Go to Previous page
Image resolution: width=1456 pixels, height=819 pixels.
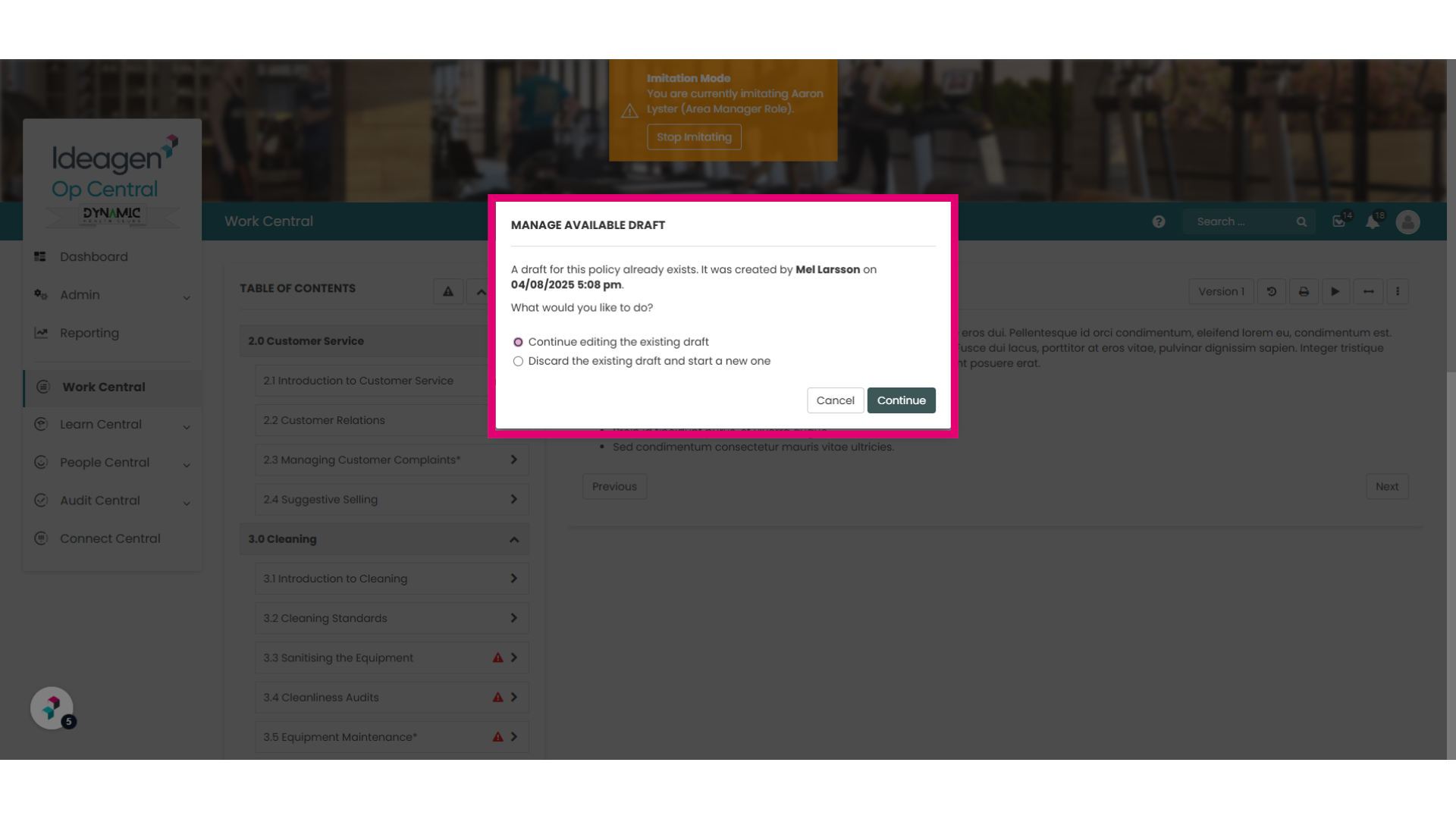pos(614,487)
